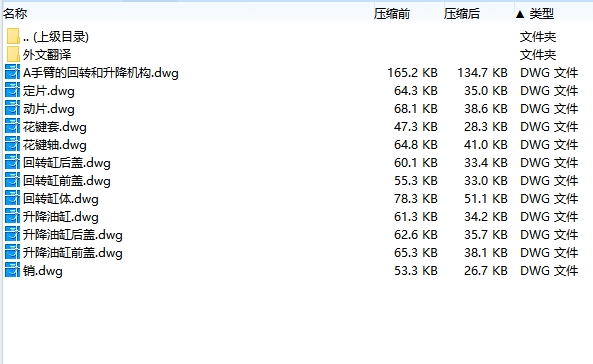Click the 28.3 KB compressed size value
The height and width of the screenshot is (364, 593).
pyautogui.click(x=486, y=126)
